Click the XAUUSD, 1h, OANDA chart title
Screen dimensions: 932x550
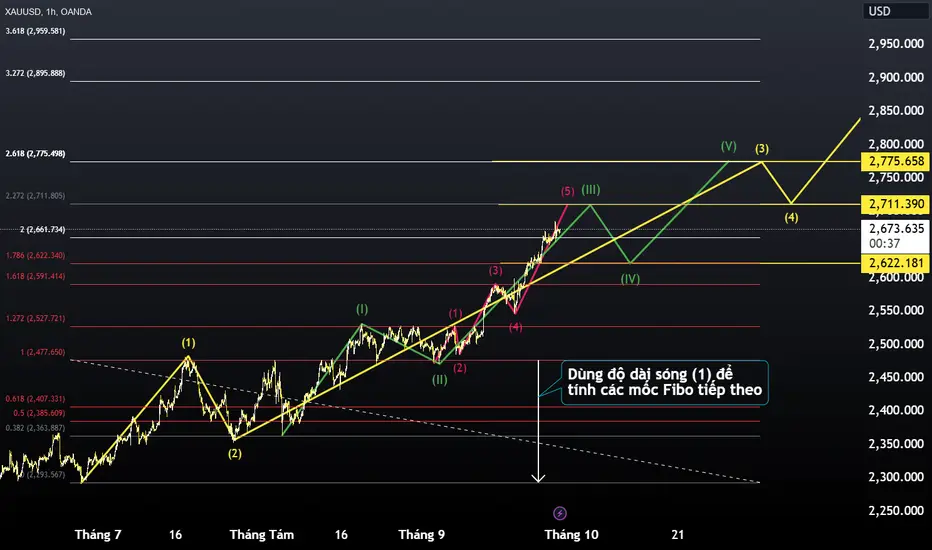coord(48,11)
